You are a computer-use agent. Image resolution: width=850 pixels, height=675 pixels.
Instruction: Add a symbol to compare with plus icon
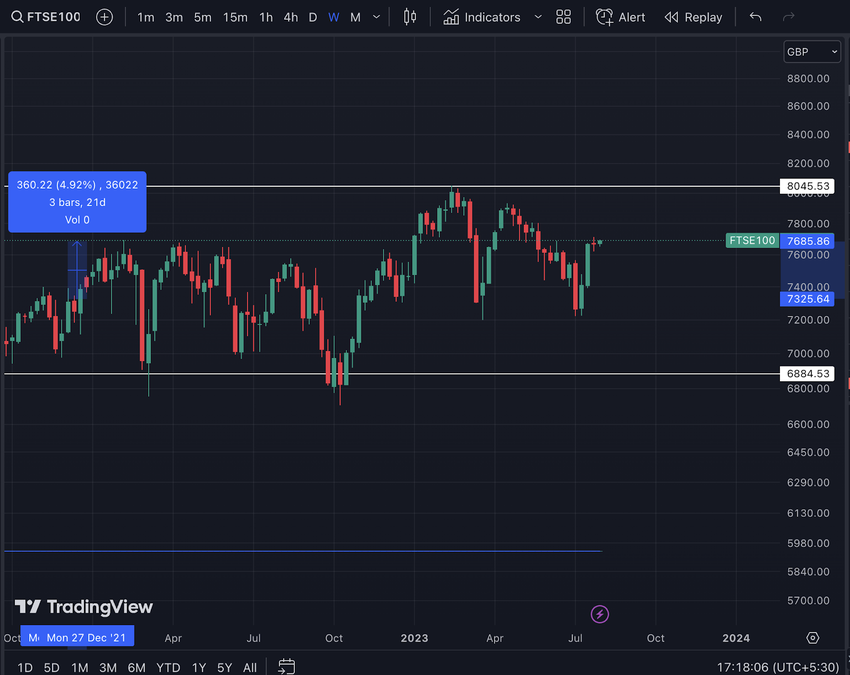point(104,17)
